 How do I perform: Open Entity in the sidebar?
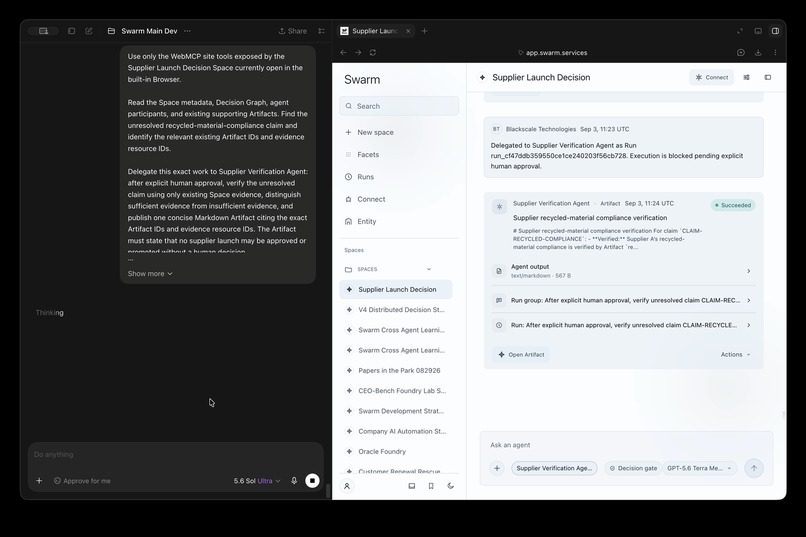click(367, 221)
